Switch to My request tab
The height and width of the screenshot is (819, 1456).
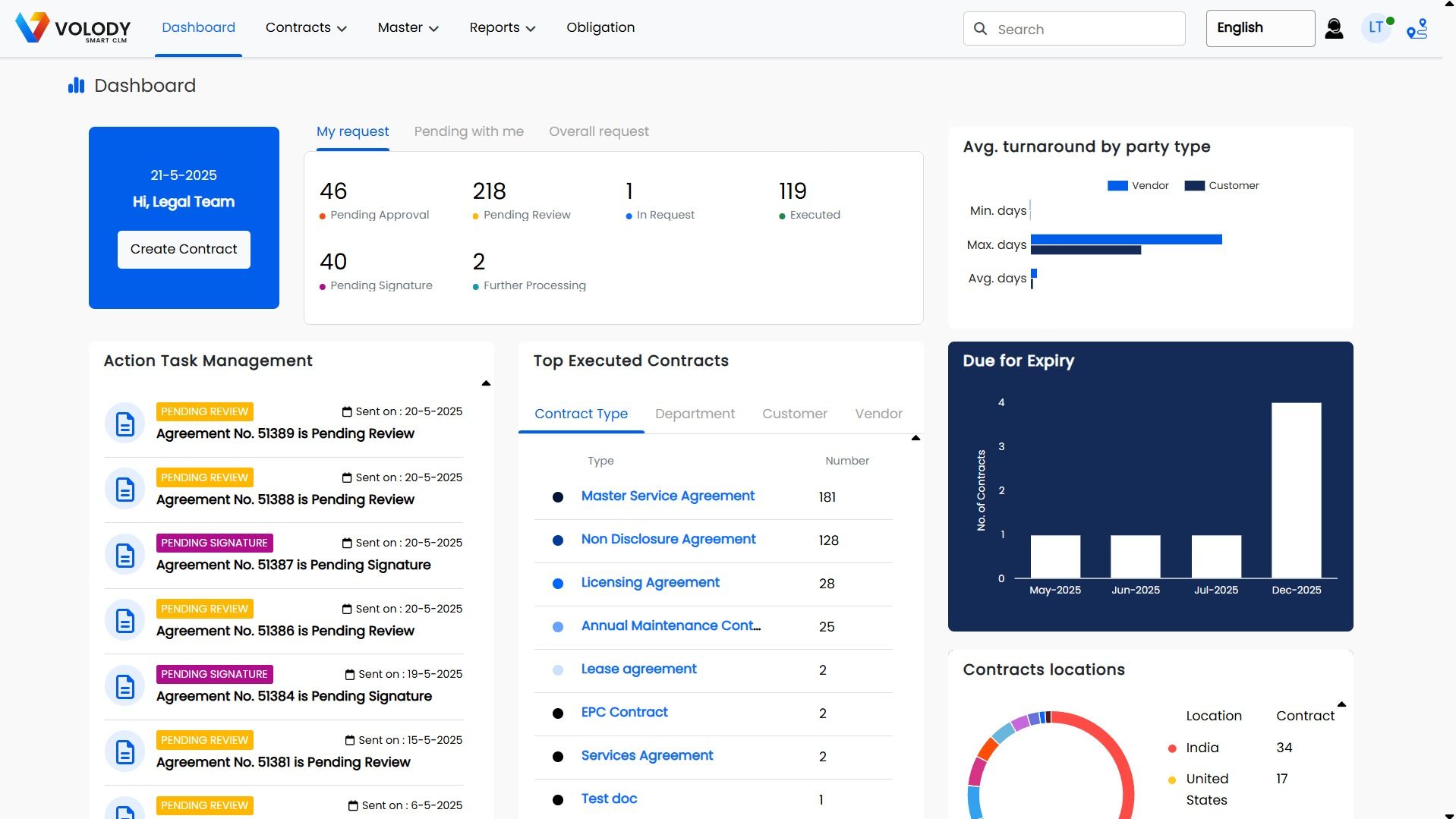point(352,131)
